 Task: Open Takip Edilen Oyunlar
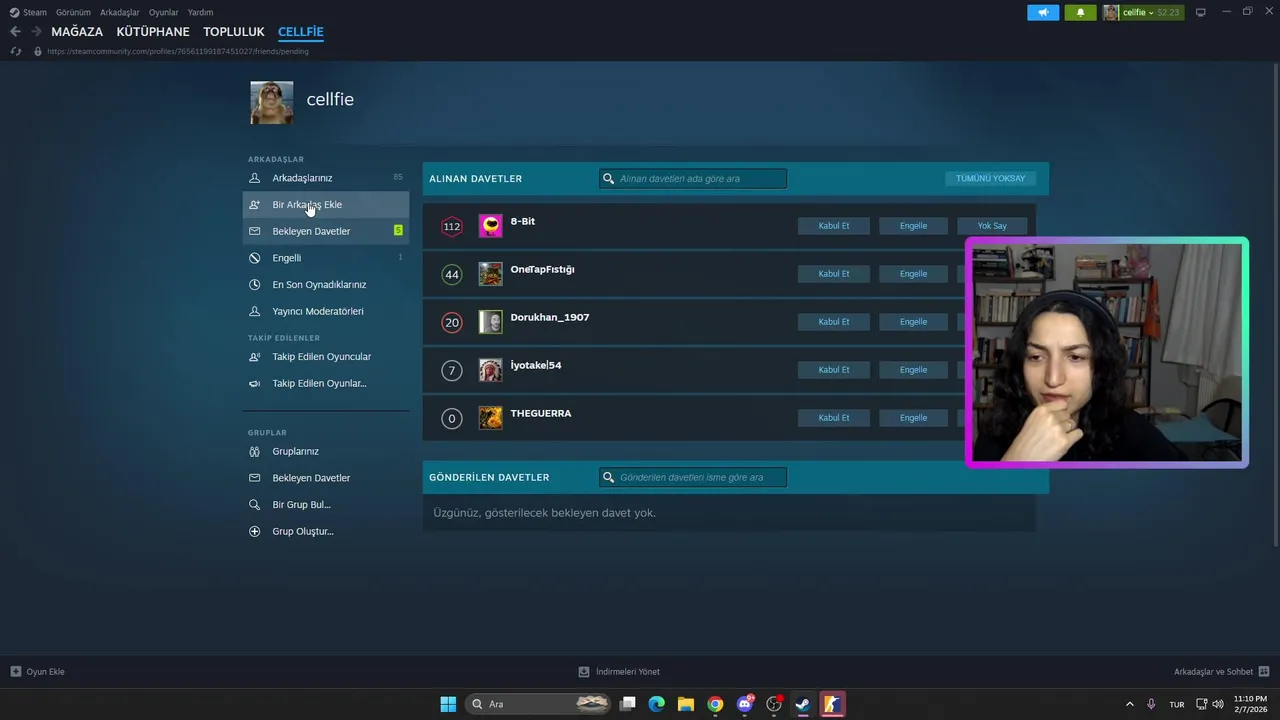[x=325, y=384]
